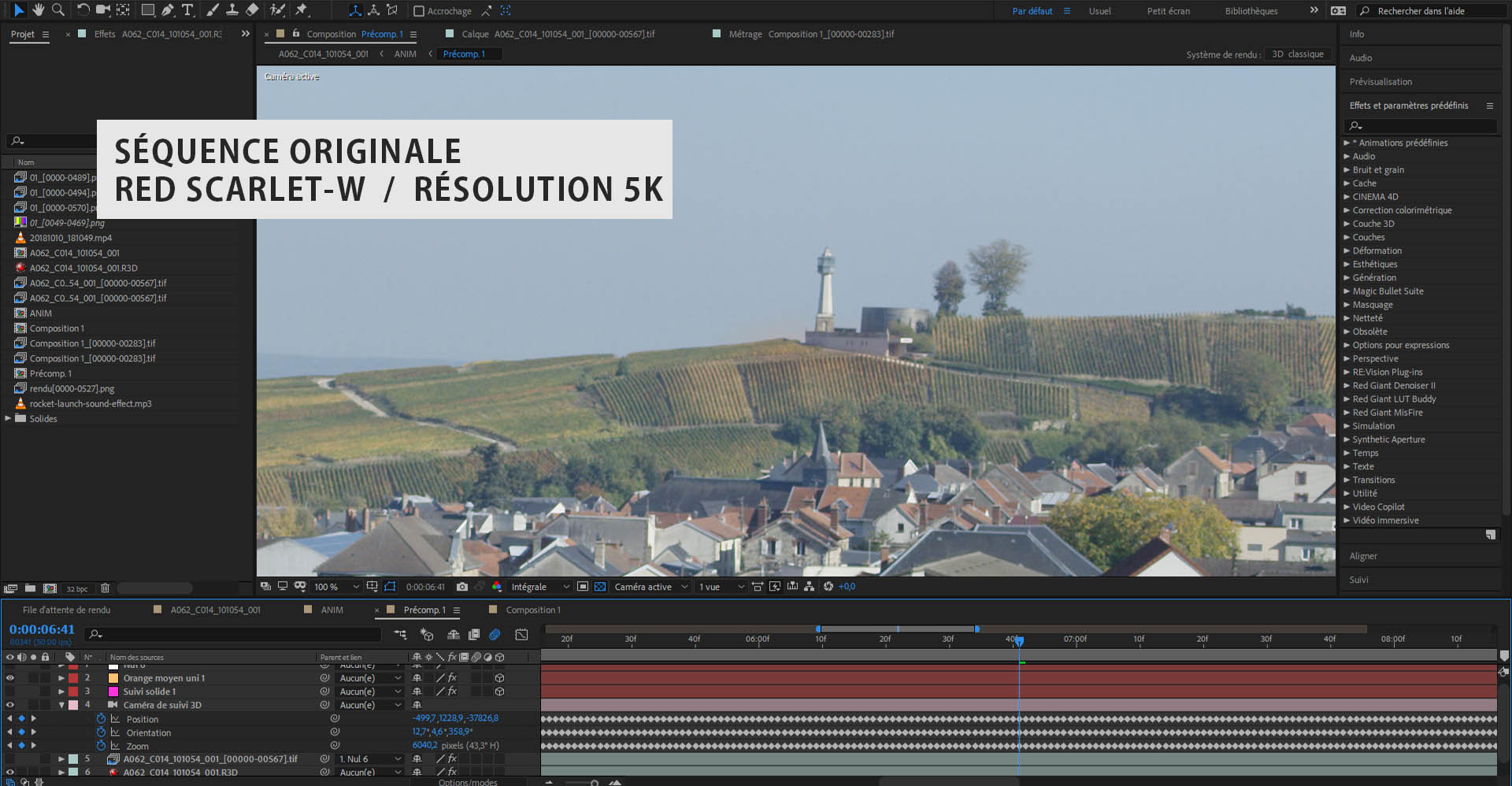Screen dimensions: 1512x786
Task: Select the Rectangle shape tool
Action: pos(147,10)
